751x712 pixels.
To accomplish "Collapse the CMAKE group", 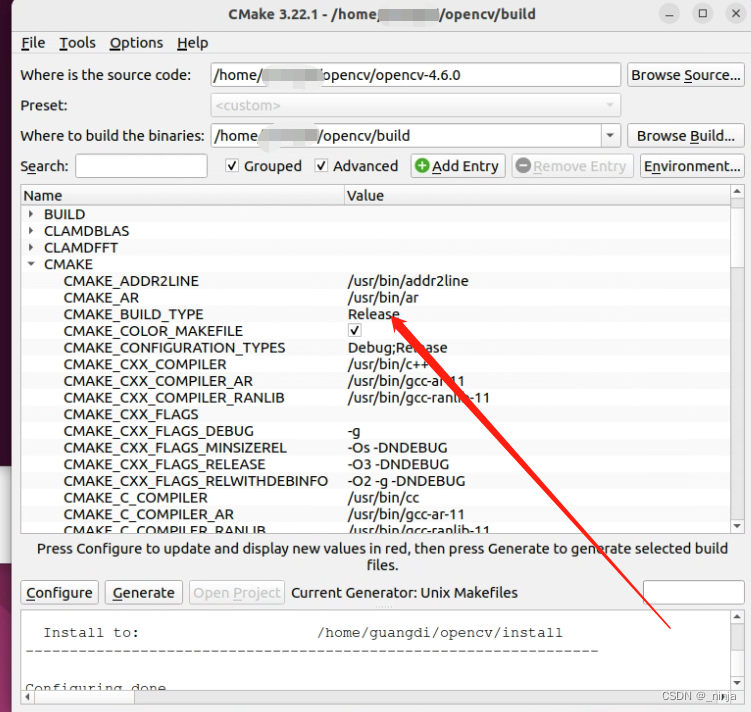I will 31,264.
